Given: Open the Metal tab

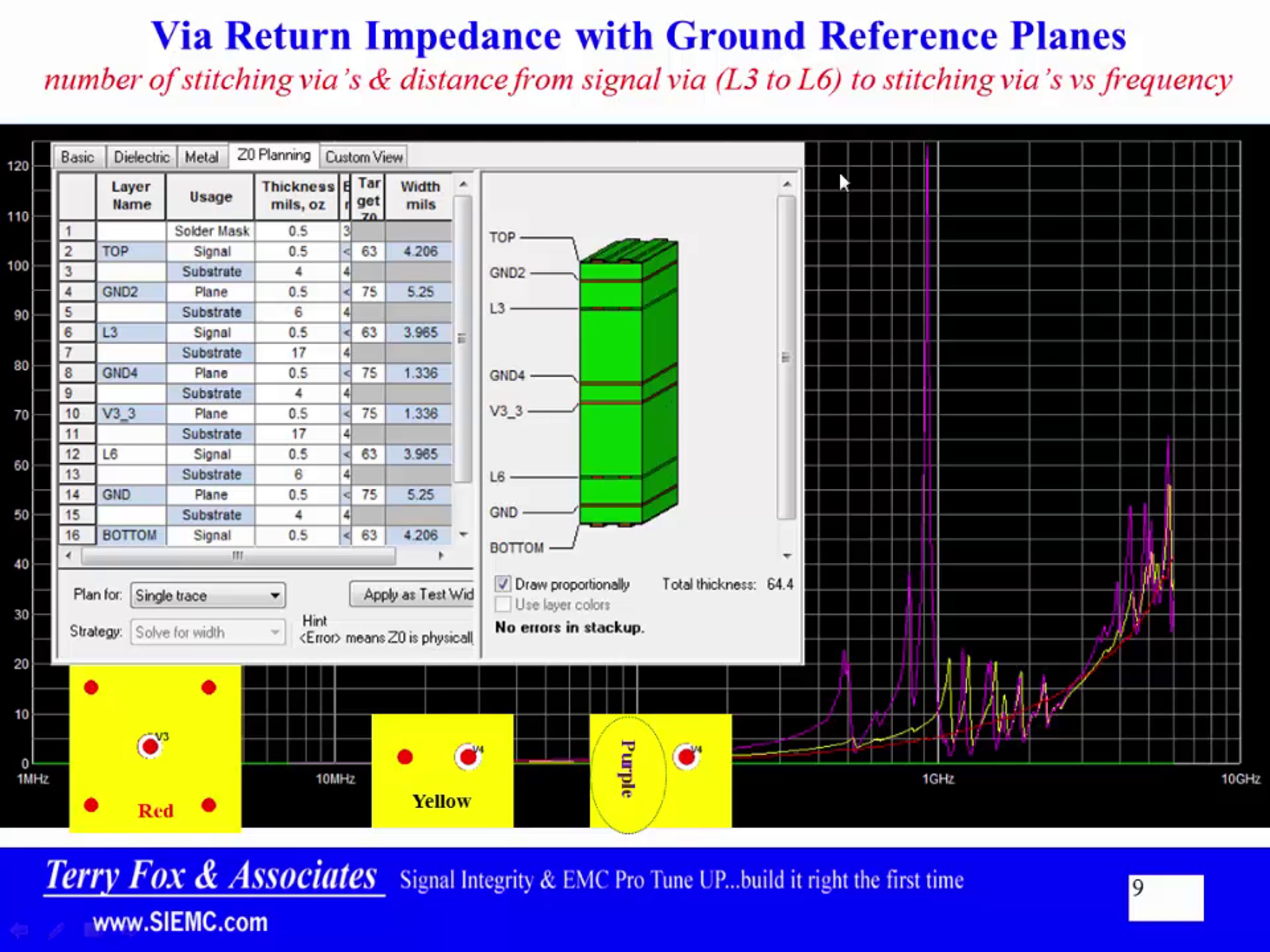Looking at the screenshot, I should pos(201,157).
